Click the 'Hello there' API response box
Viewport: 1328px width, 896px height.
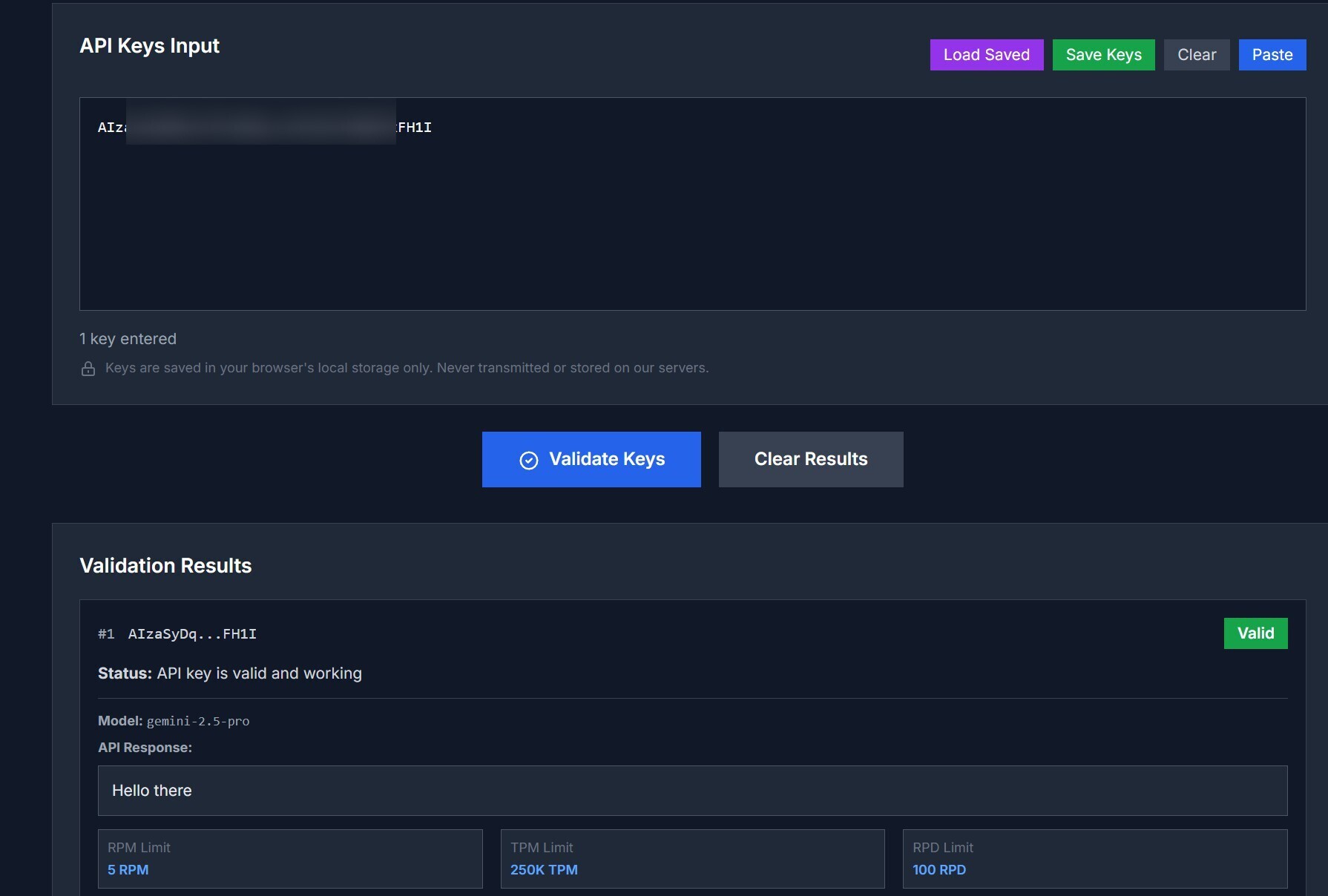(691, 791)
